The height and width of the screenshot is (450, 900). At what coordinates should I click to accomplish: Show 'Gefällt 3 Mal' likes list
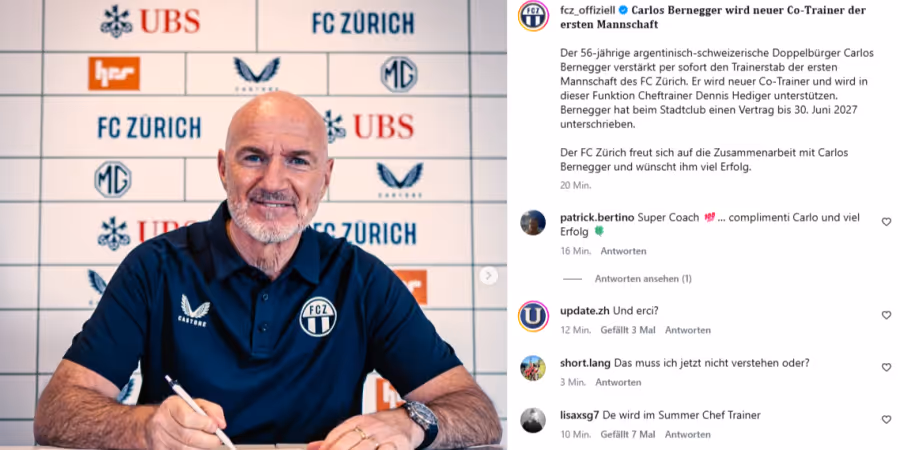coord(627,330)
